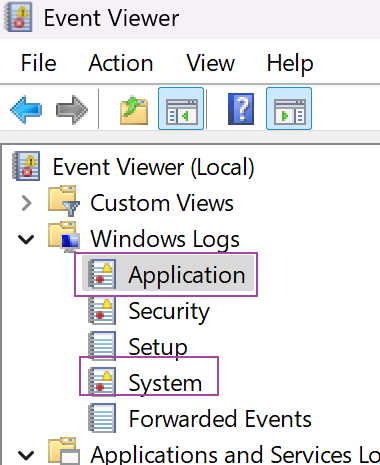
Task: Click the Application log icon
Action: (102, 274)
